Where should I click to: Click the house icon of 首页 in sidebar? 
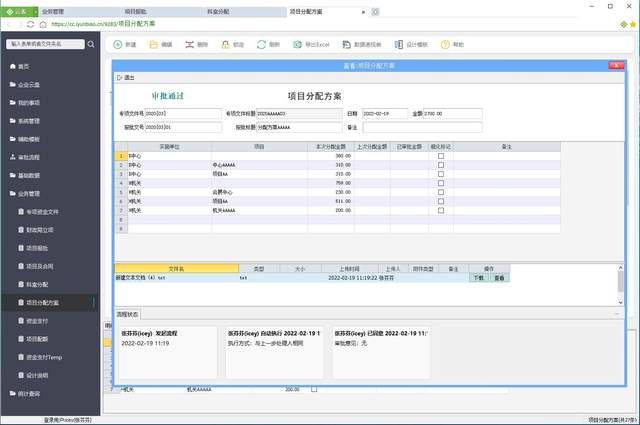[x=13, y=66]
